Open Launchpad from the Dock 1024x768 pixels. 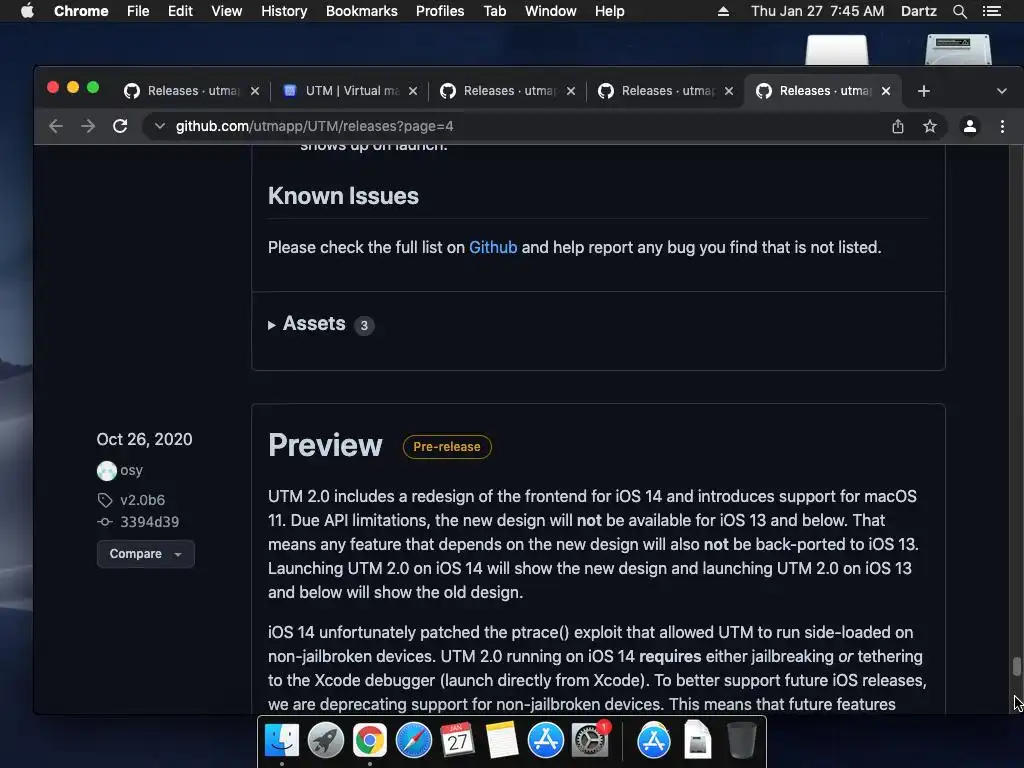click(325, 741)
